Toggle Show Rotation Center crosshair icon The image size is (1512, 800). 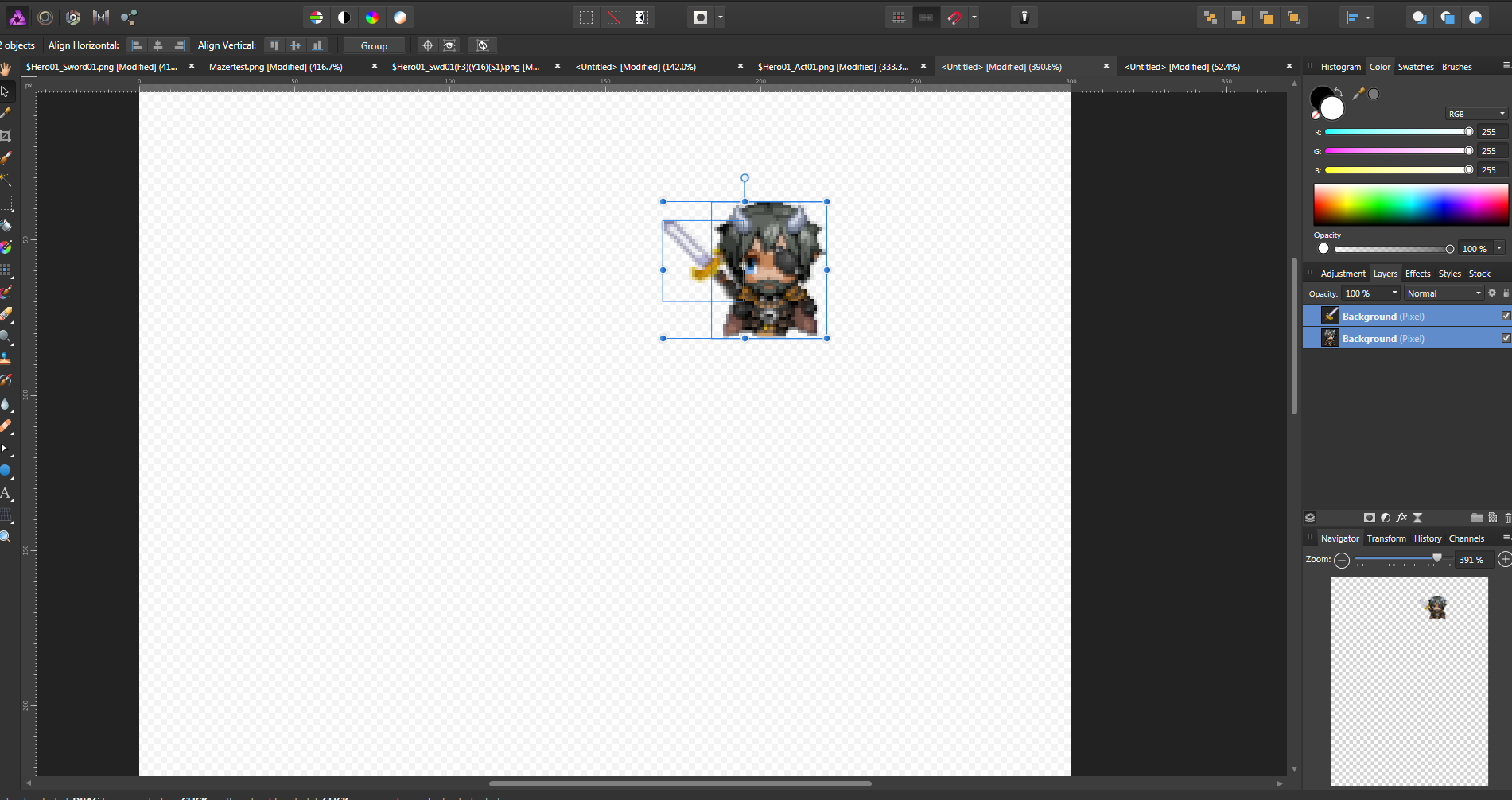428,45
